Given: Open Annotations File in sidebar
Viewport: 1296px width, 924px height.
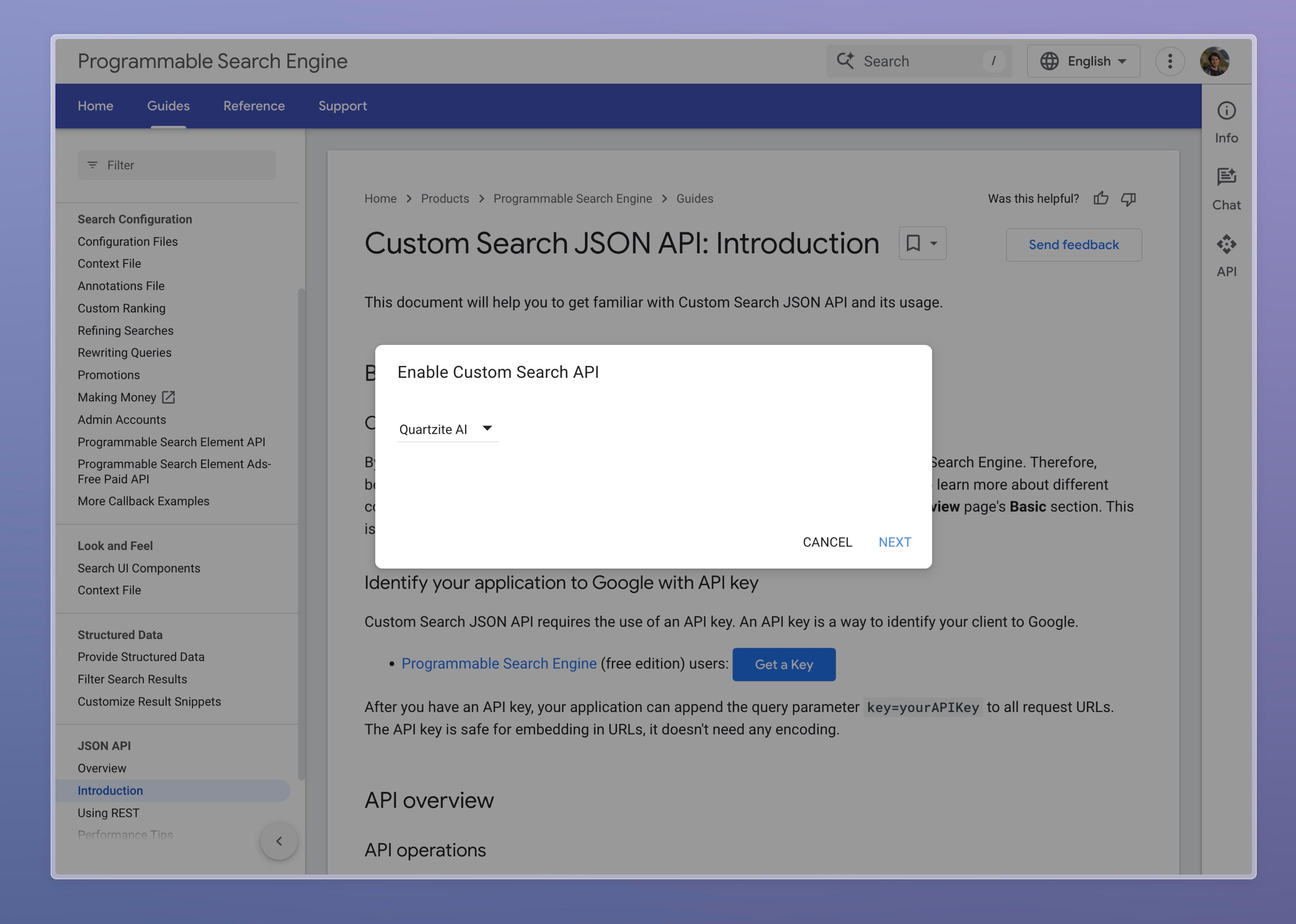Looking at the screenshot, I should [x=121, y=286].
